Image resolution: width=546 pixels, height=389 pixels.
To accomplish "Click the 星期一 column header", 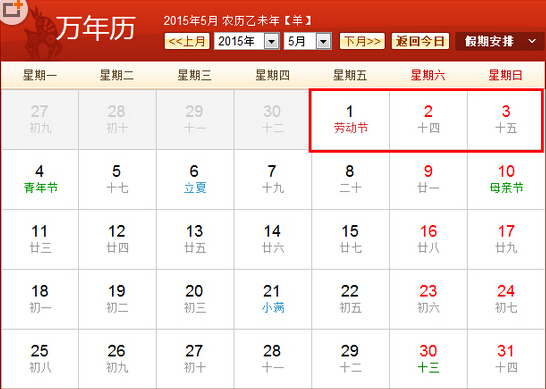I will pyautogui.click(x=40, y=75).
